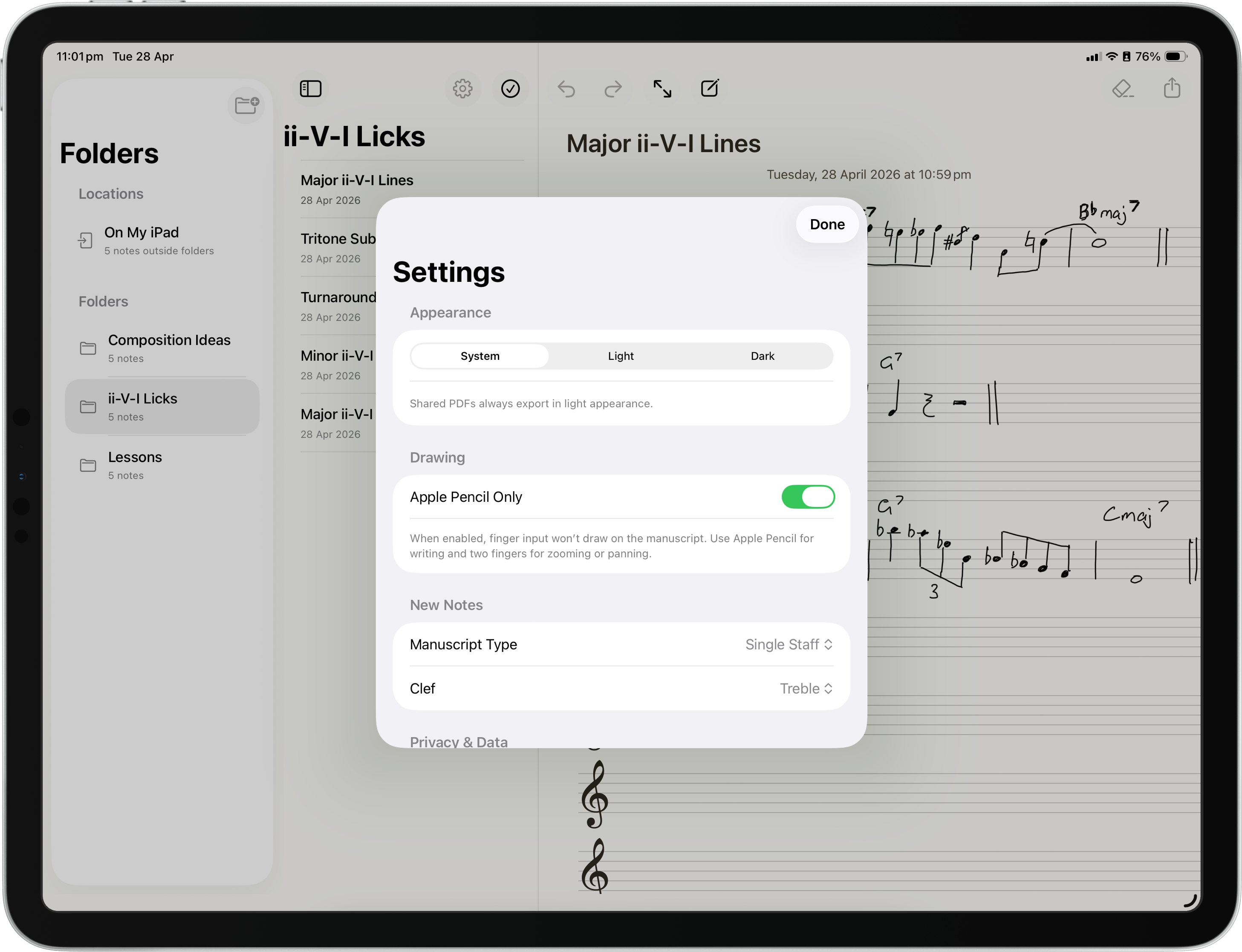
Task: Click the On My iPad location icon
Action: [x=85, y=240]
